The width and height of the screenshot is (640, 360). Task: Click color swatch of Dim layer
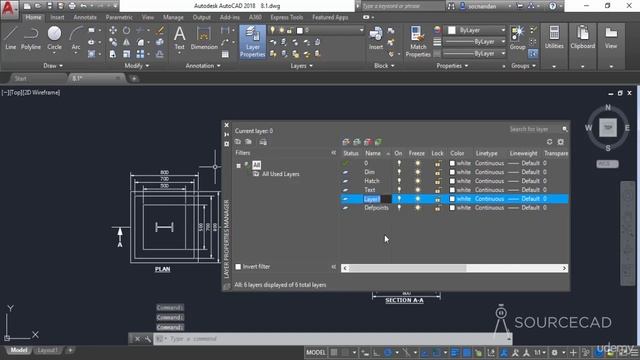452,172
